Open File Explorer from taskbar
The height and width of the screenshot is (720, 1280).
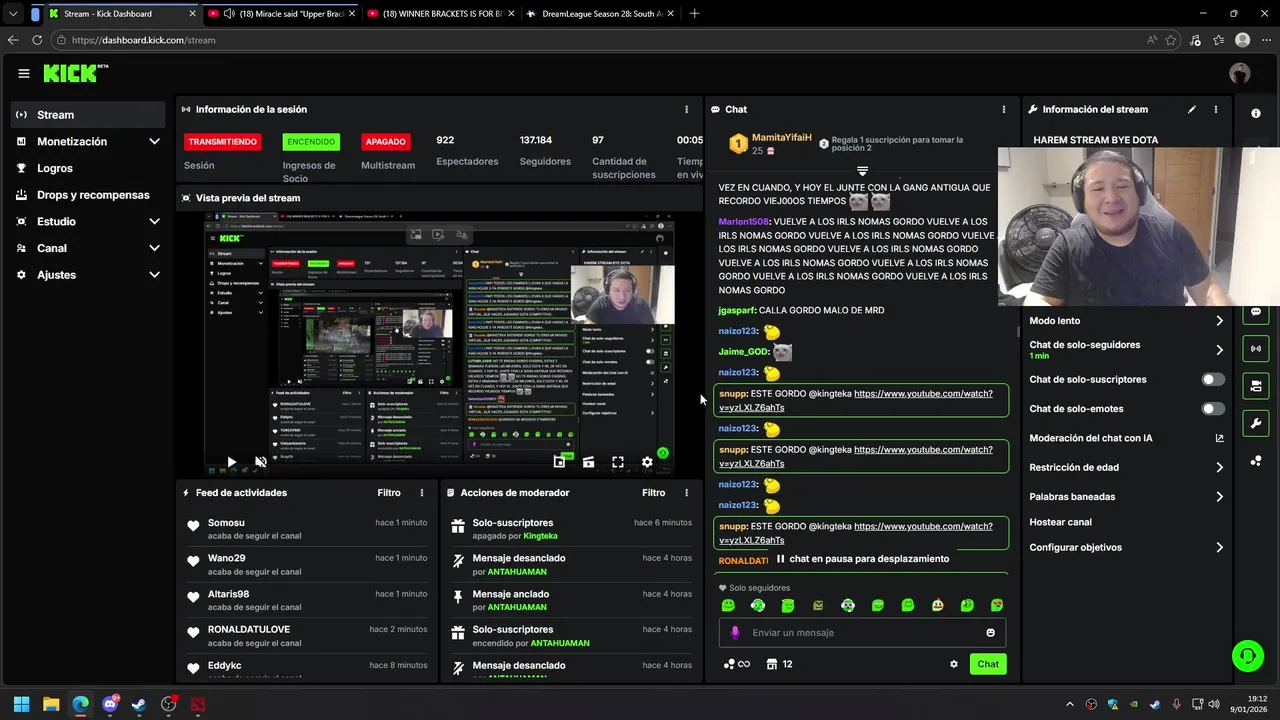click(51, 704)
